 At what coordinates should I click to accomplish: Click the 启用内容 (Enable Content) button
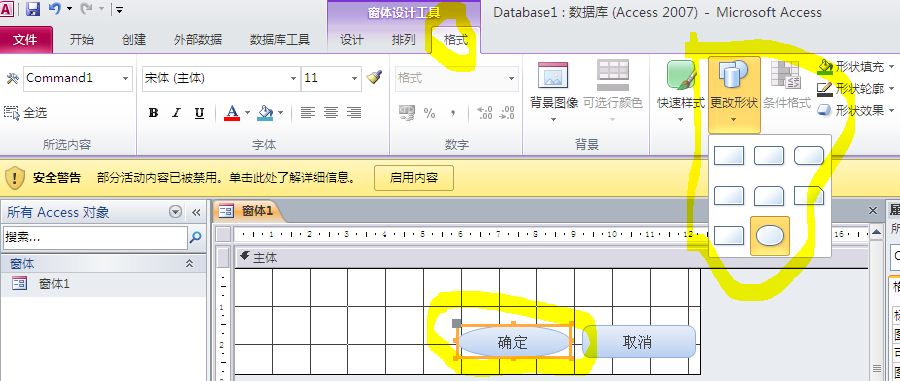tap(414, 178)
